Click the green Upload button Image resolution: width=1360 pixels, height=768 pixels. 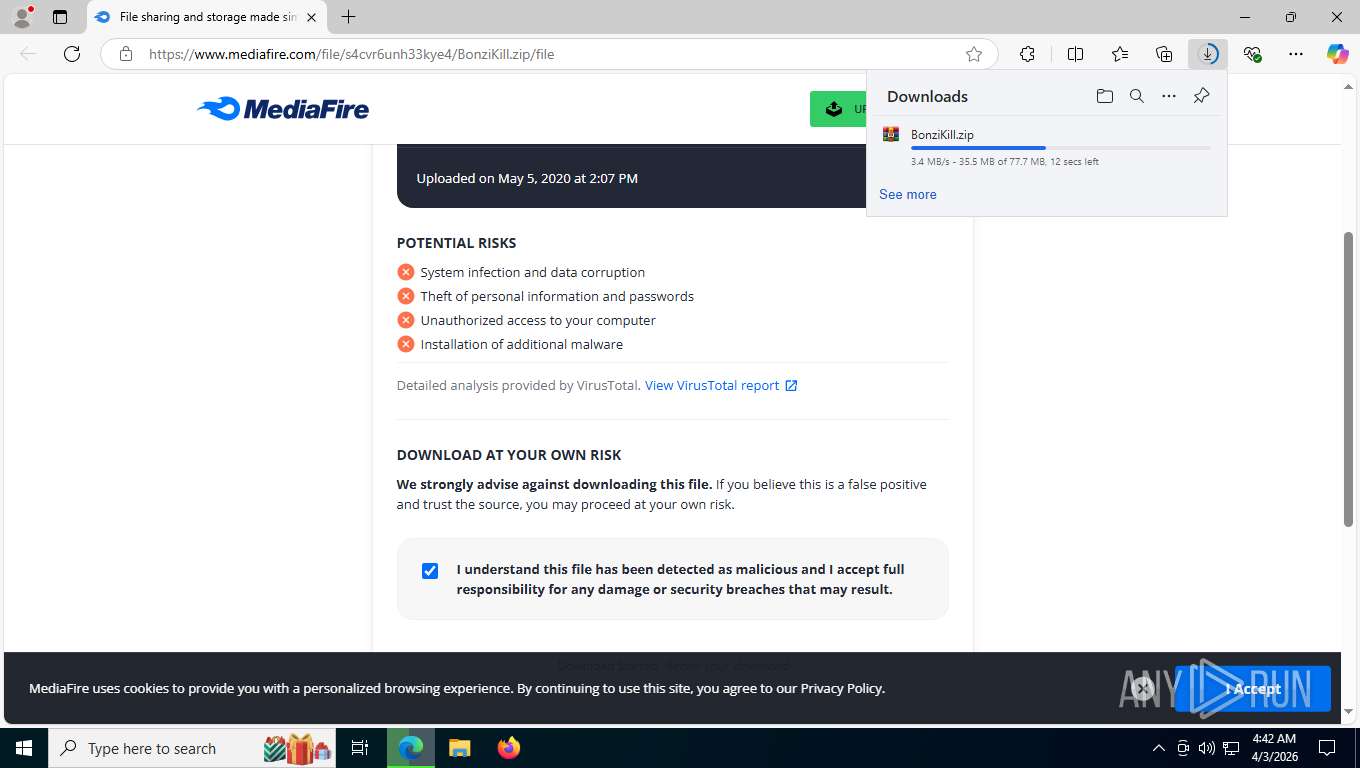(838, 109)
